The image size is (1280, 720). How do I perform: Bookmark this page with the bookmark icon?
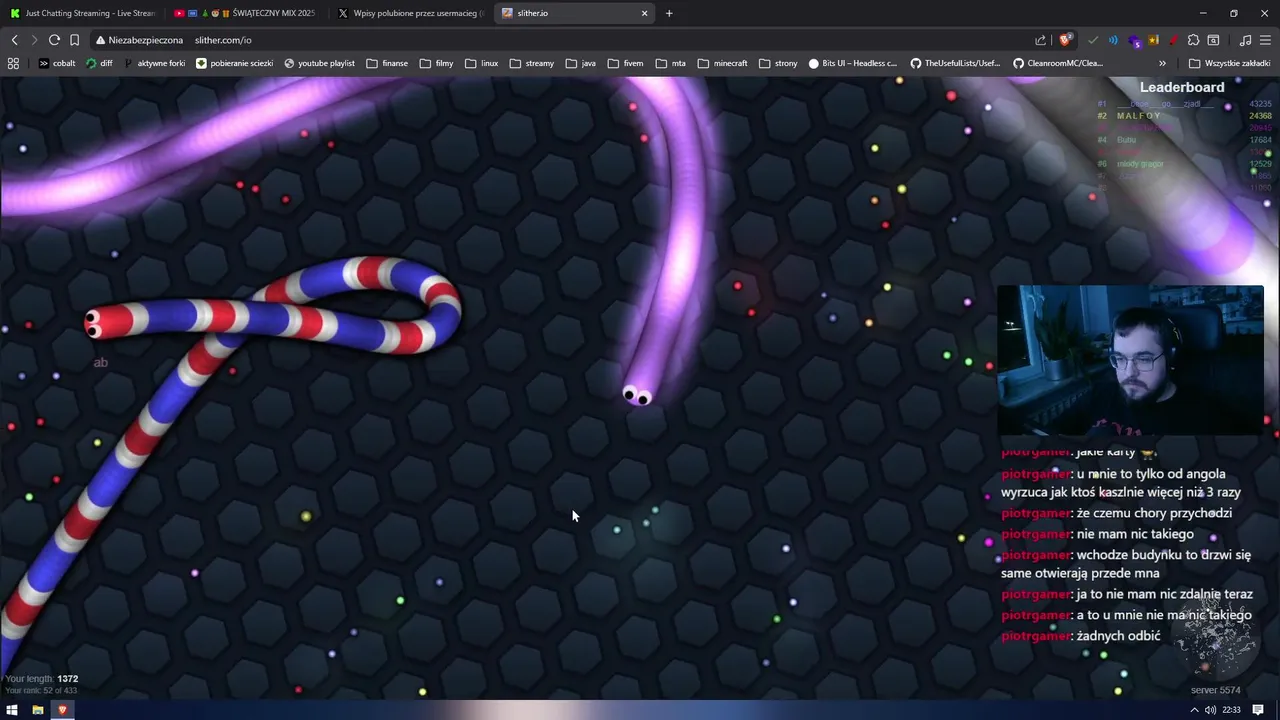(74, 40)
